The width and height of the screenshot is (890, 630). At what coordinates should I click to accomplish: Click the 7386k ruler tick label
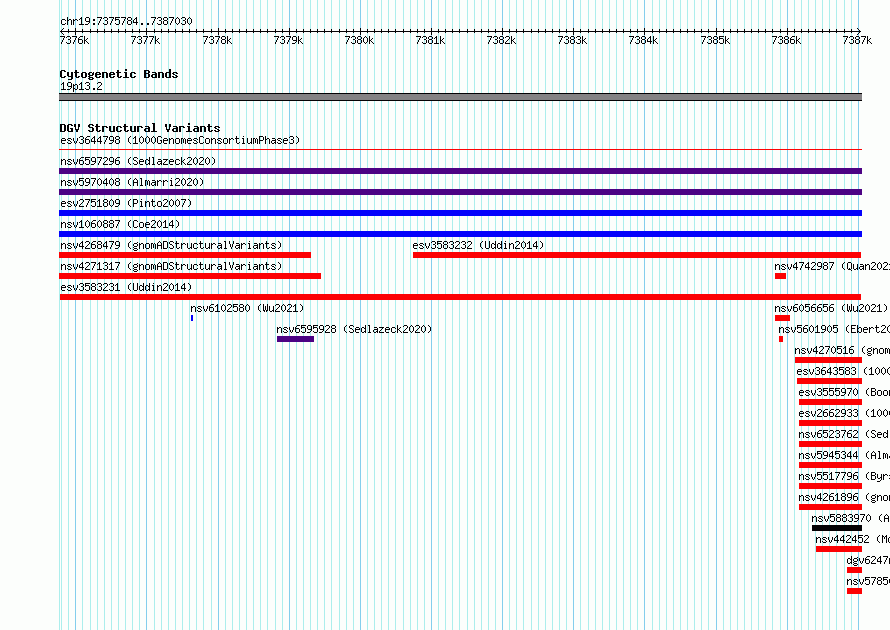786,40
